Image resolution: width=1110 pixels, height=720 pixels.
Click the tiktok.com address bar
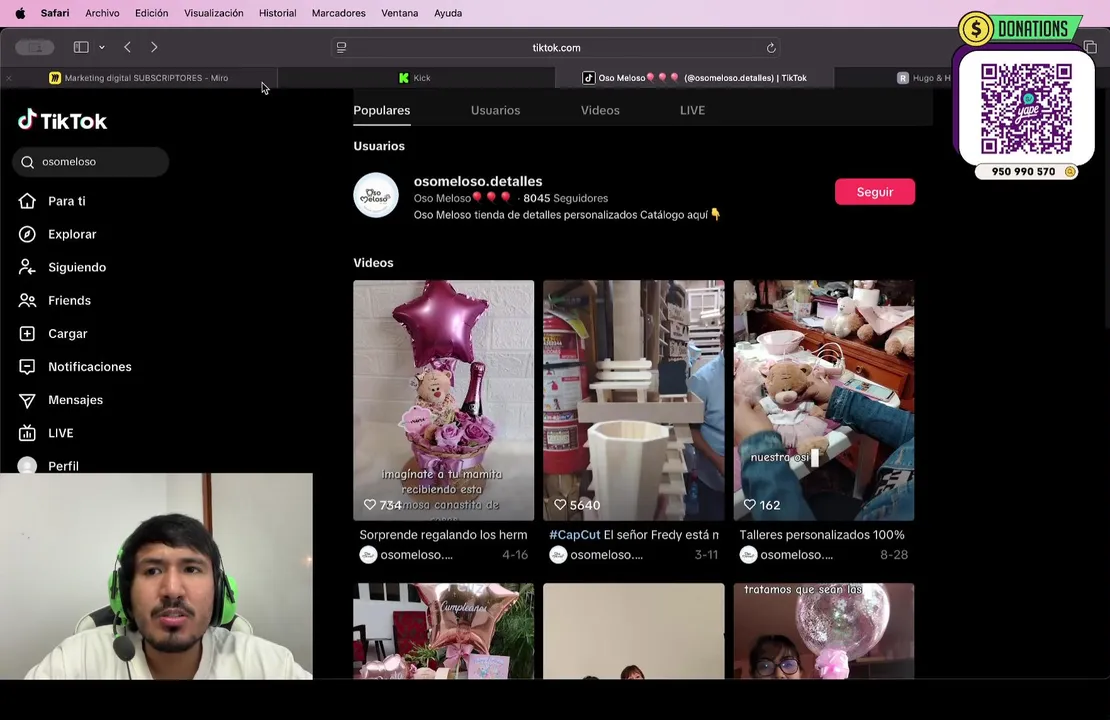[556, 47]
